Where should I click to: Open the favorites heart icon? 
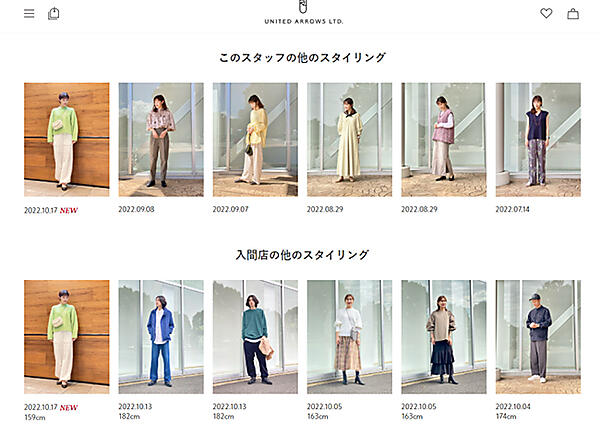tap(546, 13)
